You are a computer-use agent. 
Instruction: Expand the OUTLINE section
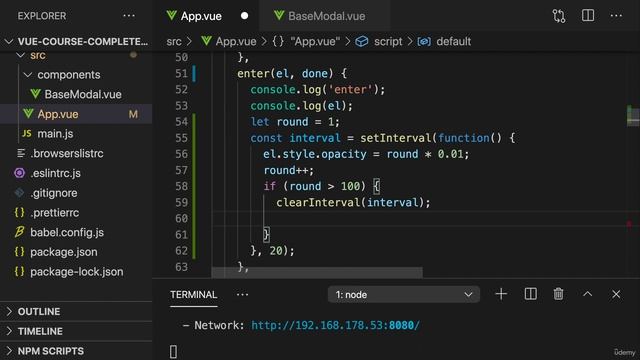pos(76,311)
